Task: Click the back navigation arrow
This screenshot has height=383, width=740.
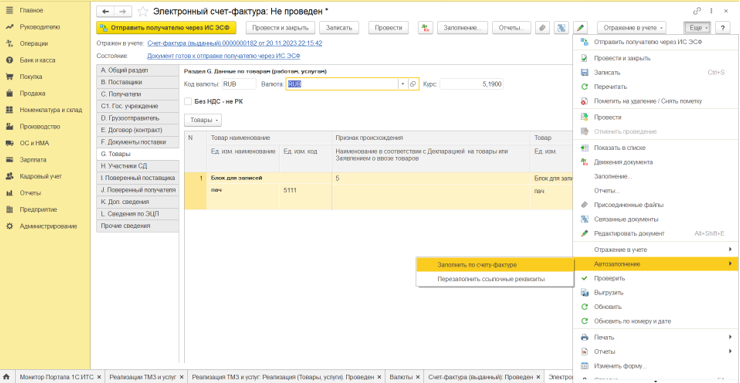Action: pyautogui.click(x=105, y=10)
